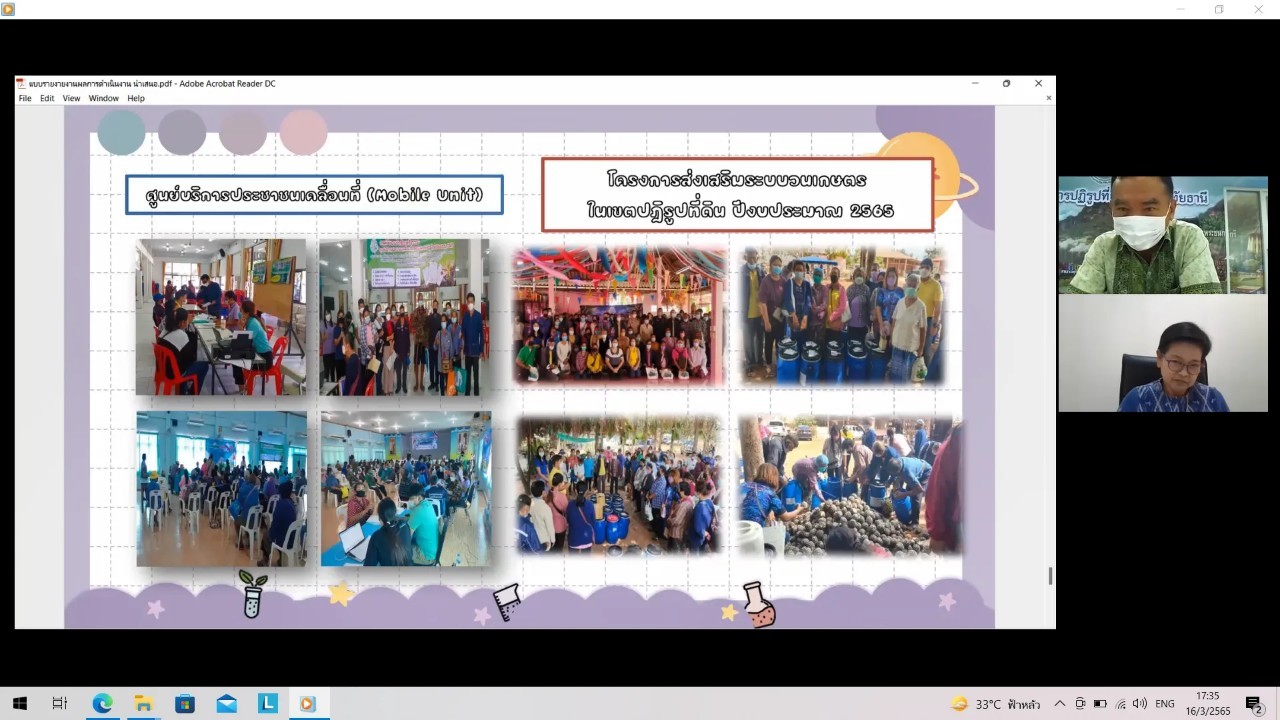
Task: Click the plant test tube icon
Action: tap(252, 594)
